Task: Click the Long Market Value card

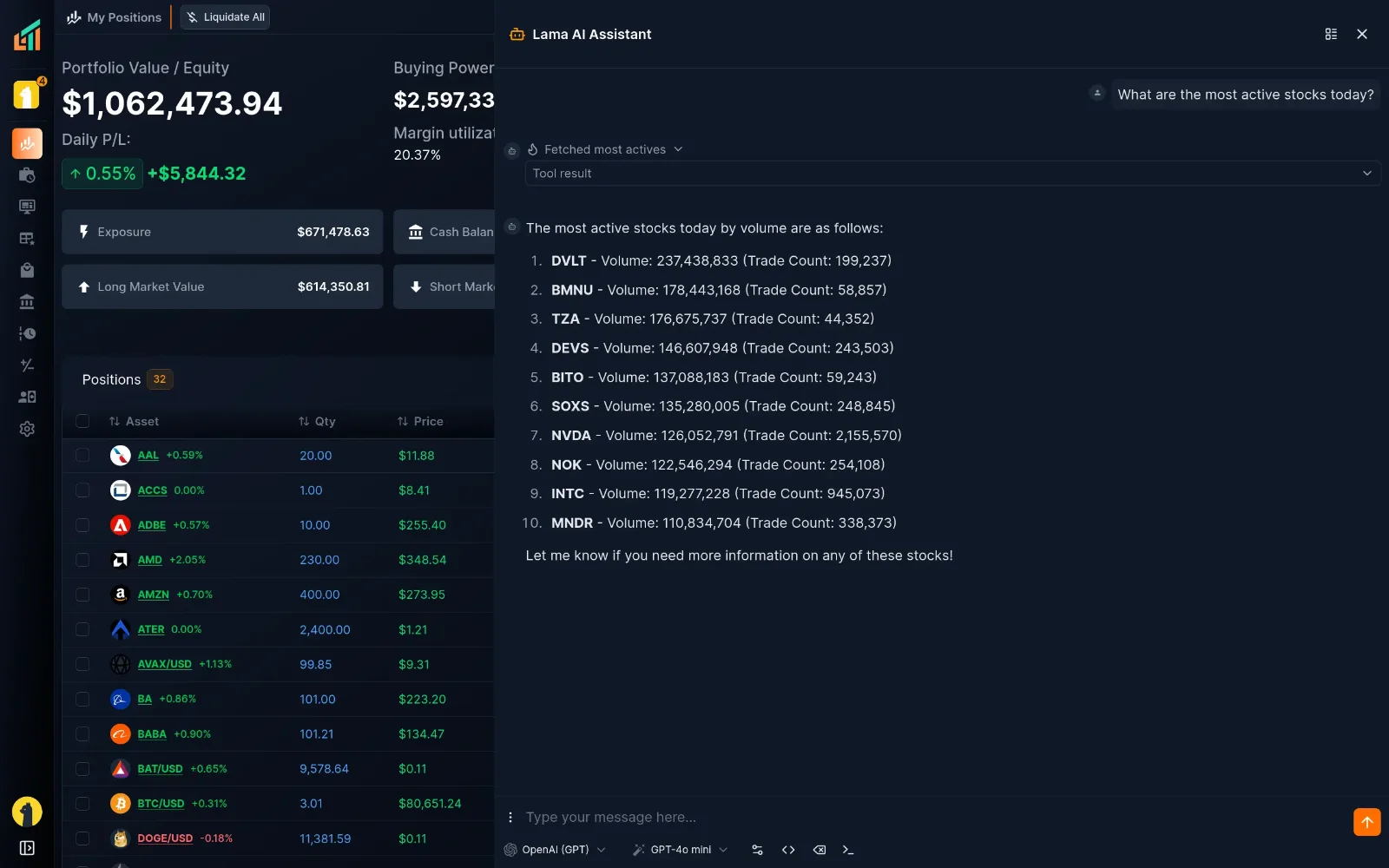Action: click(x=222, y=286)
